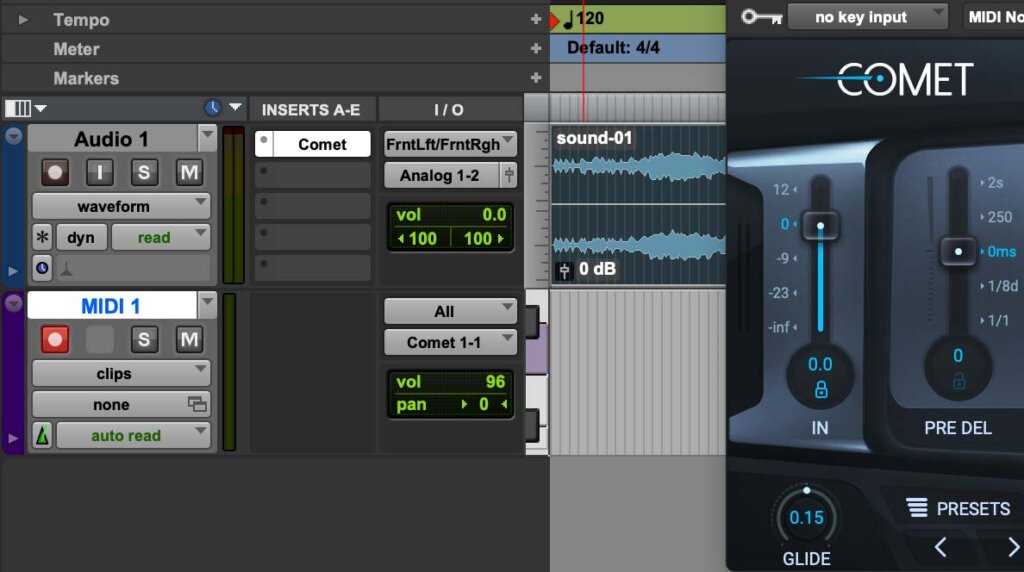1024x572 pixels.
Task: Click the key input icon in Comet
Action: [761, 17]
